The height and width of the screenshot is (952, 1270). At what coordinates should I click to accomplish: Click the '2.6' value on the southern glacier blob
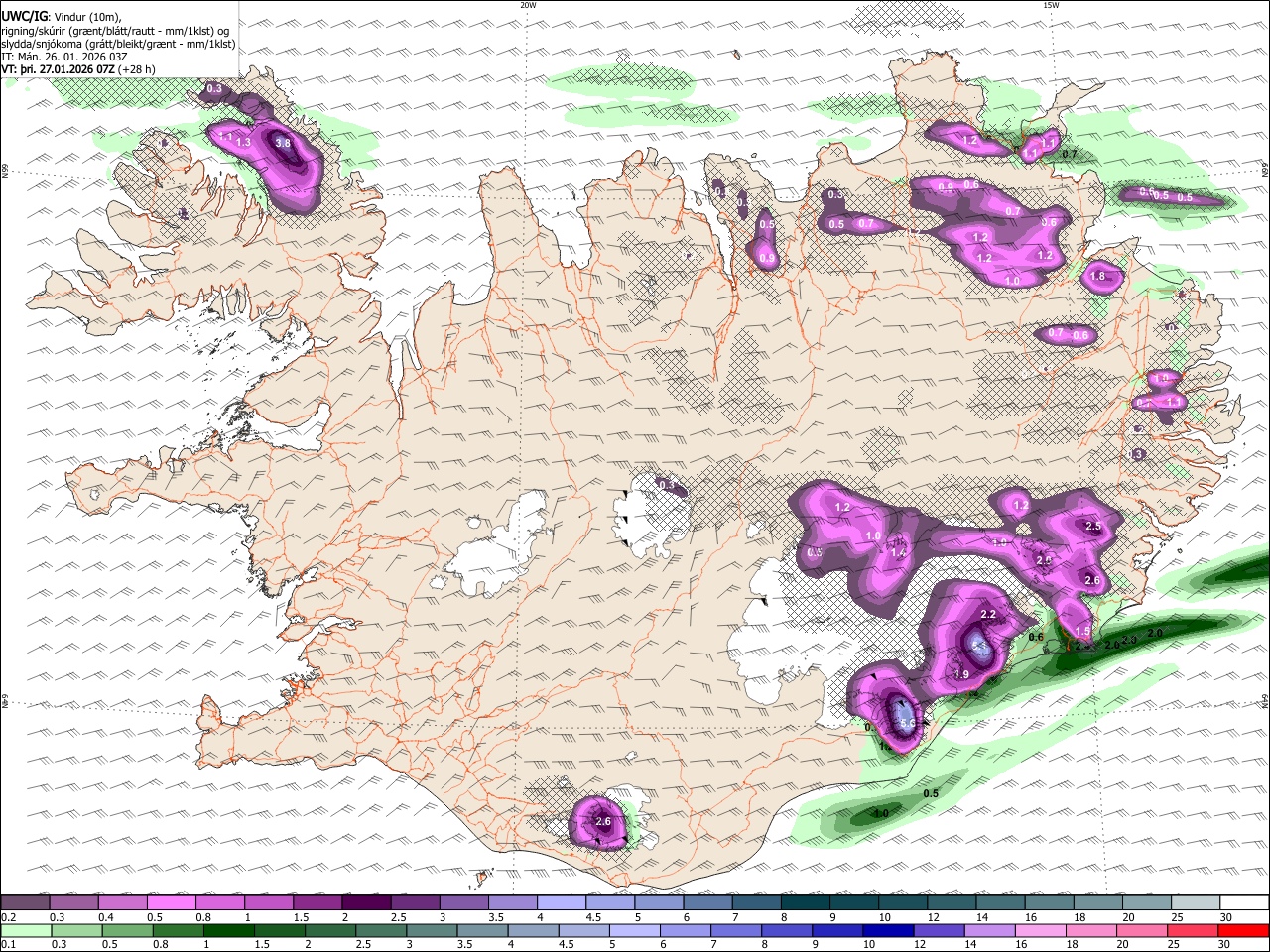(x=603, y=822)
